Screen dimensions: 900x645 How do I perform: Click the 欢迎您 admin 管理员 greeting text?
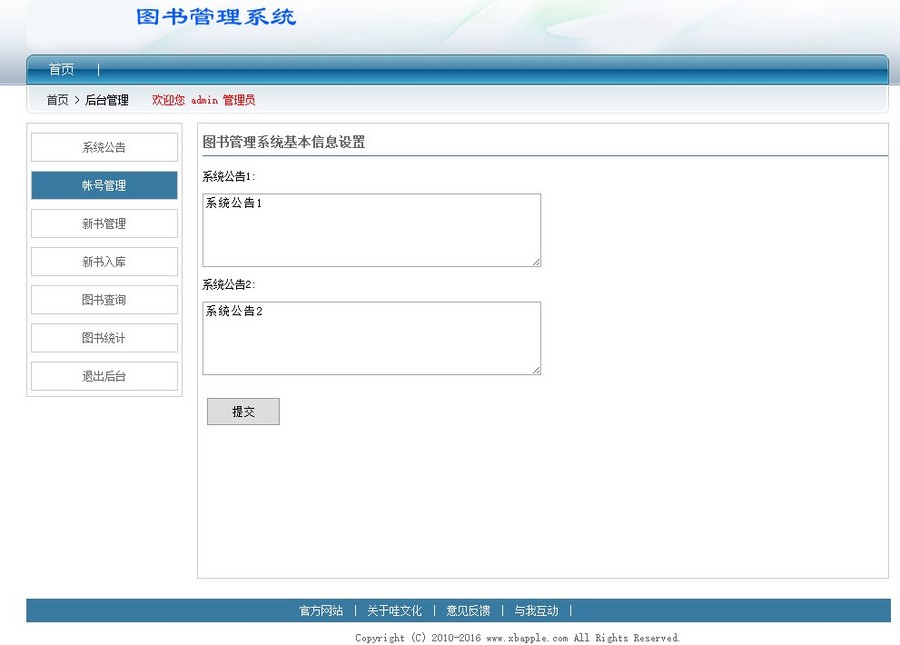pos(203,100)
